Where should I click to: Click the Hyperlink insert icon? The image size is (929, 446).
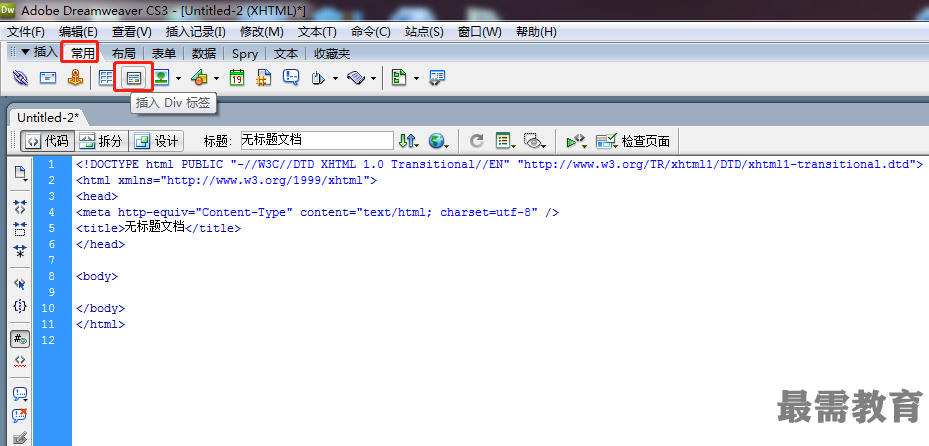click(x=21, y=78)
